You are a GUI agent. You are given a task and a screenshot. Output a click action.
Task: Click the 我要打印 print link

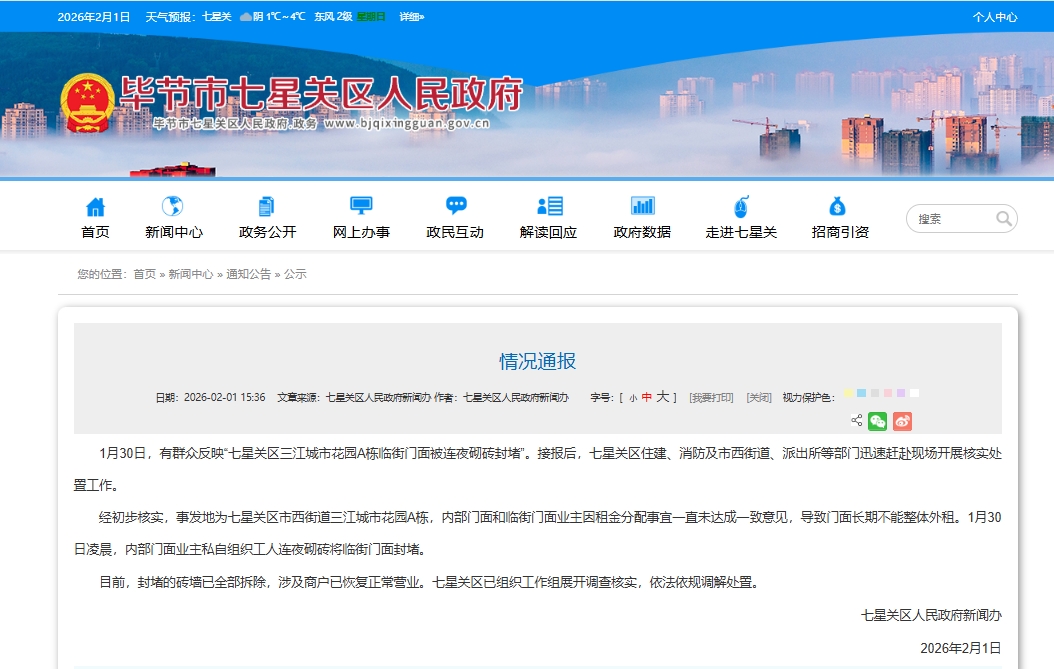point(711,398)
